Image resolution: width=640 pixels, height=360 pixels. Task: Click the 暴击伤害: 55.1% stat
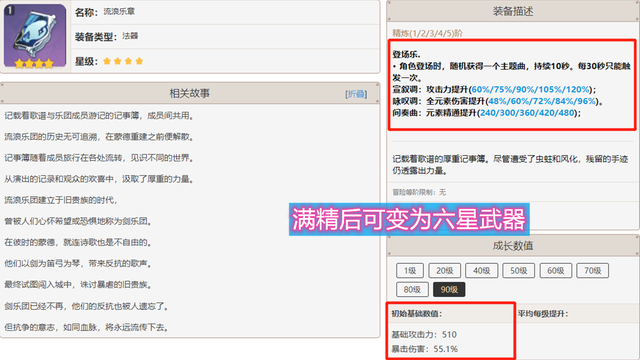424,349
